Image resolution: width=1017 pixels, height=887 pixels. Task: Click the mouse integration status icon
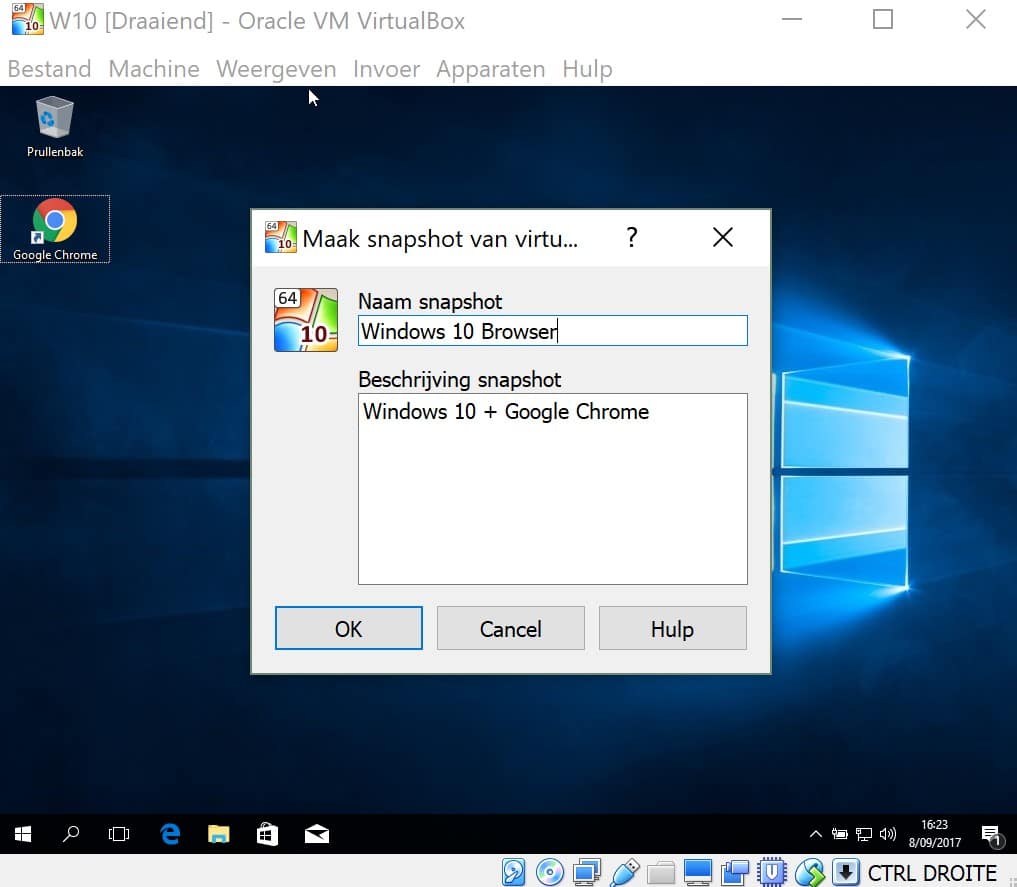pyautogui.click(x=809, y=872)
